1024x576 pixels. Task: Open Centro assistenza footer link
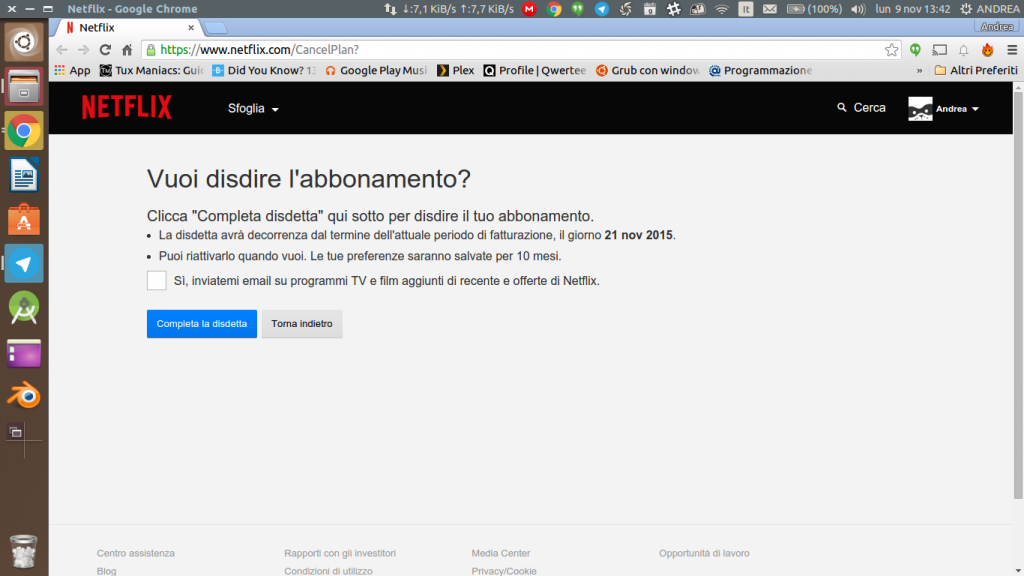(136, 553)
